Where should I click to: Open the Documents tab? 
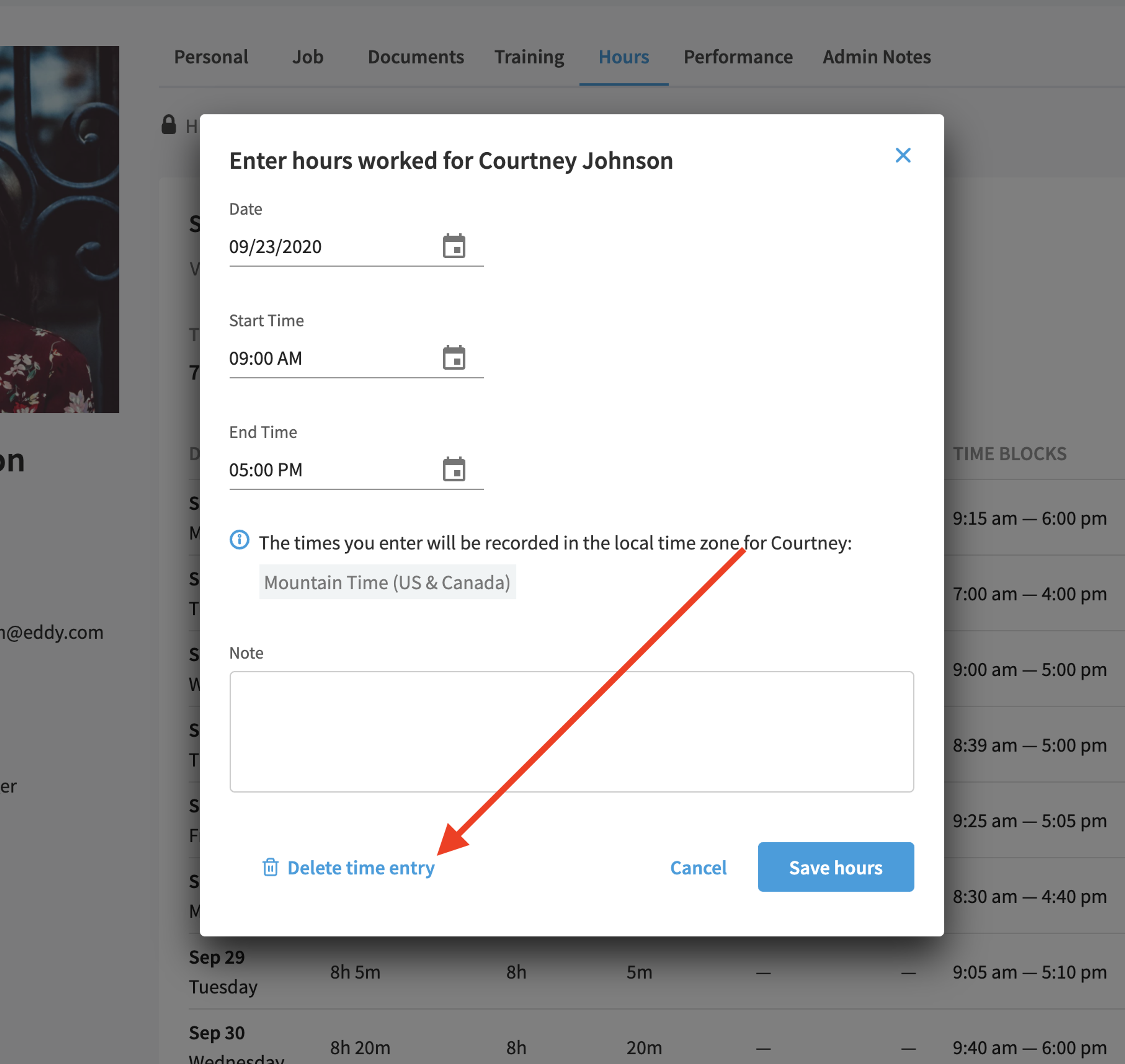tap(416, 57)
